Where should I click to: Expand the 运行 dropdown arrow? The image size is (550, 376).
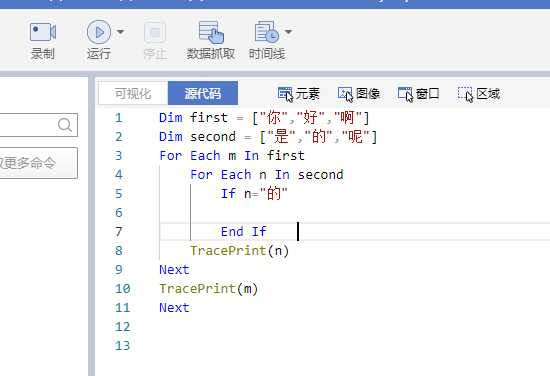point(120,32)
